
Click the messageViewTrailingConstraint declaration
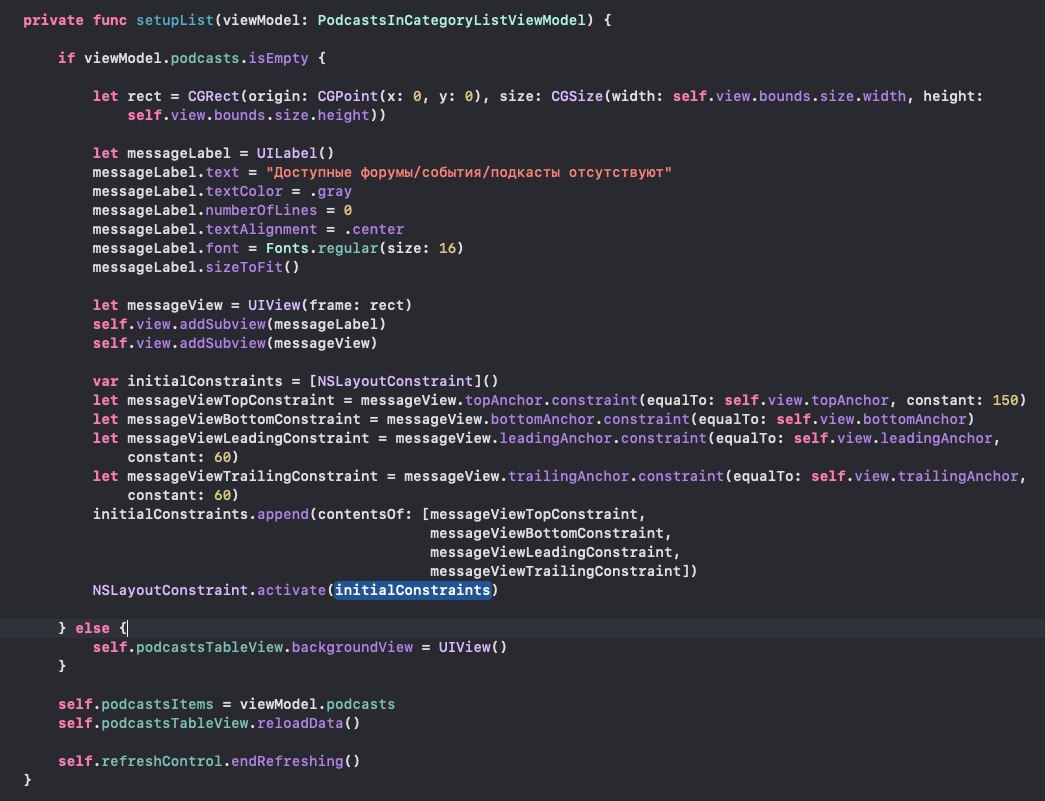click(x=253, y=476)
